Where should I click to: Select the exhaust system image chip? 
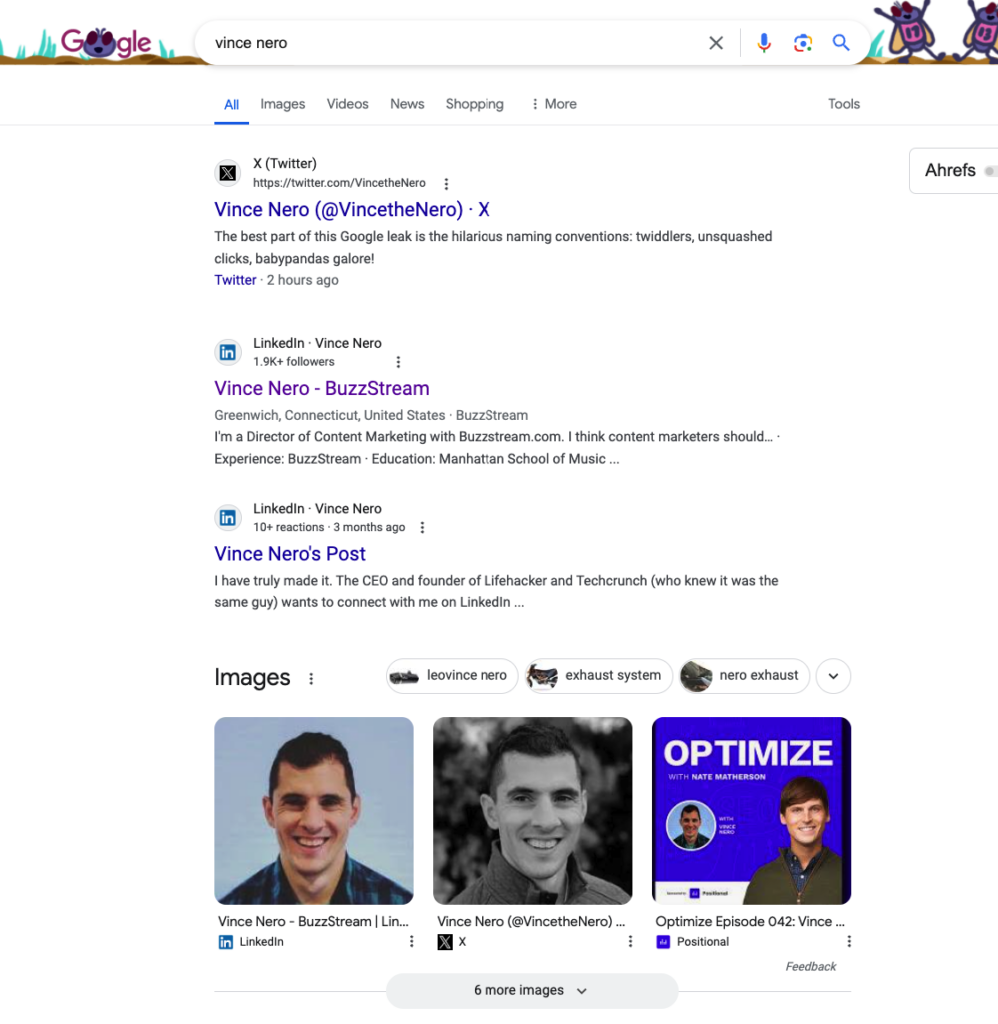597,676
